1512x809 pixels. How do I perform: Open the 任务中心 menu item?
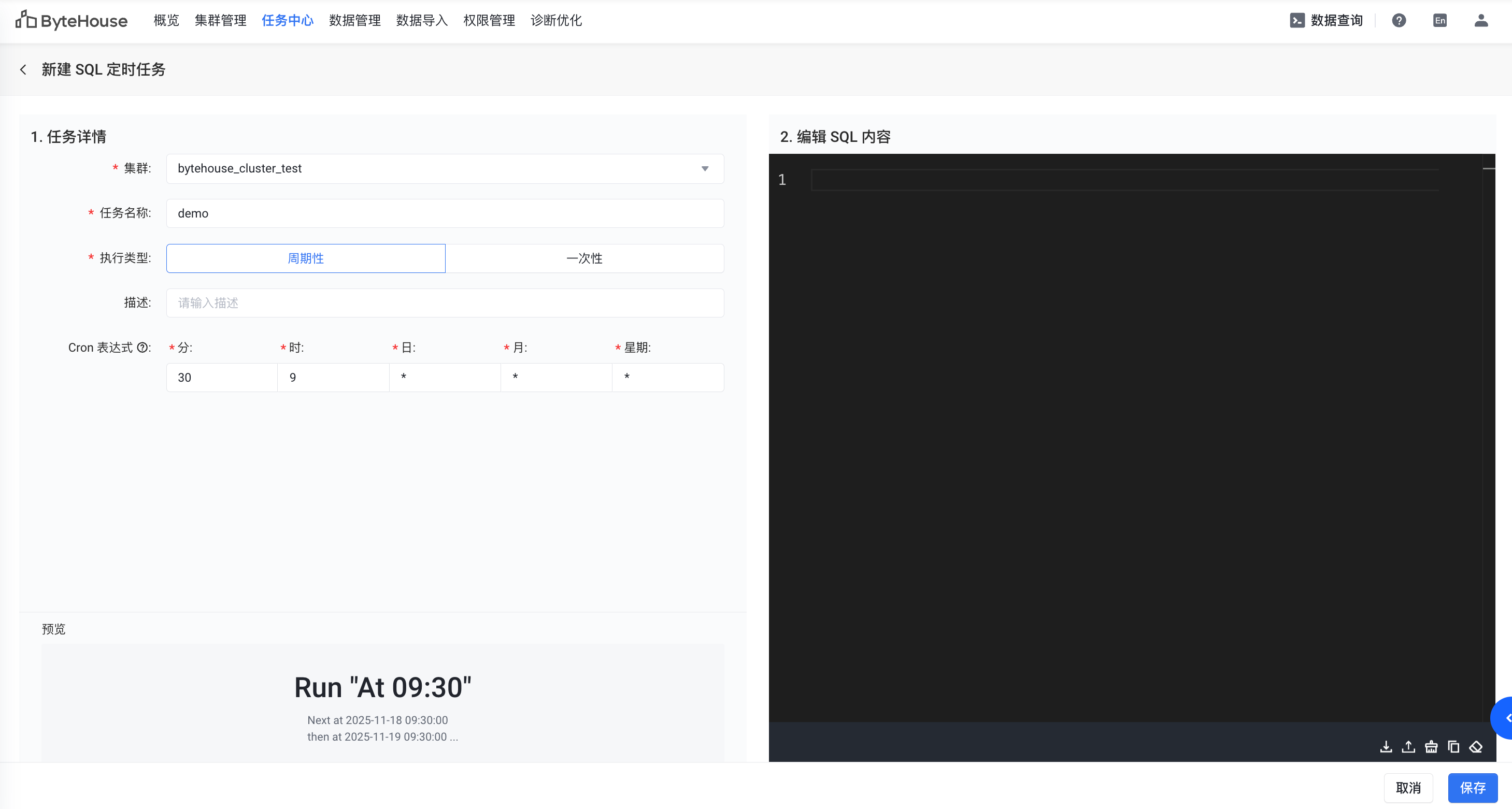(287, 21)
